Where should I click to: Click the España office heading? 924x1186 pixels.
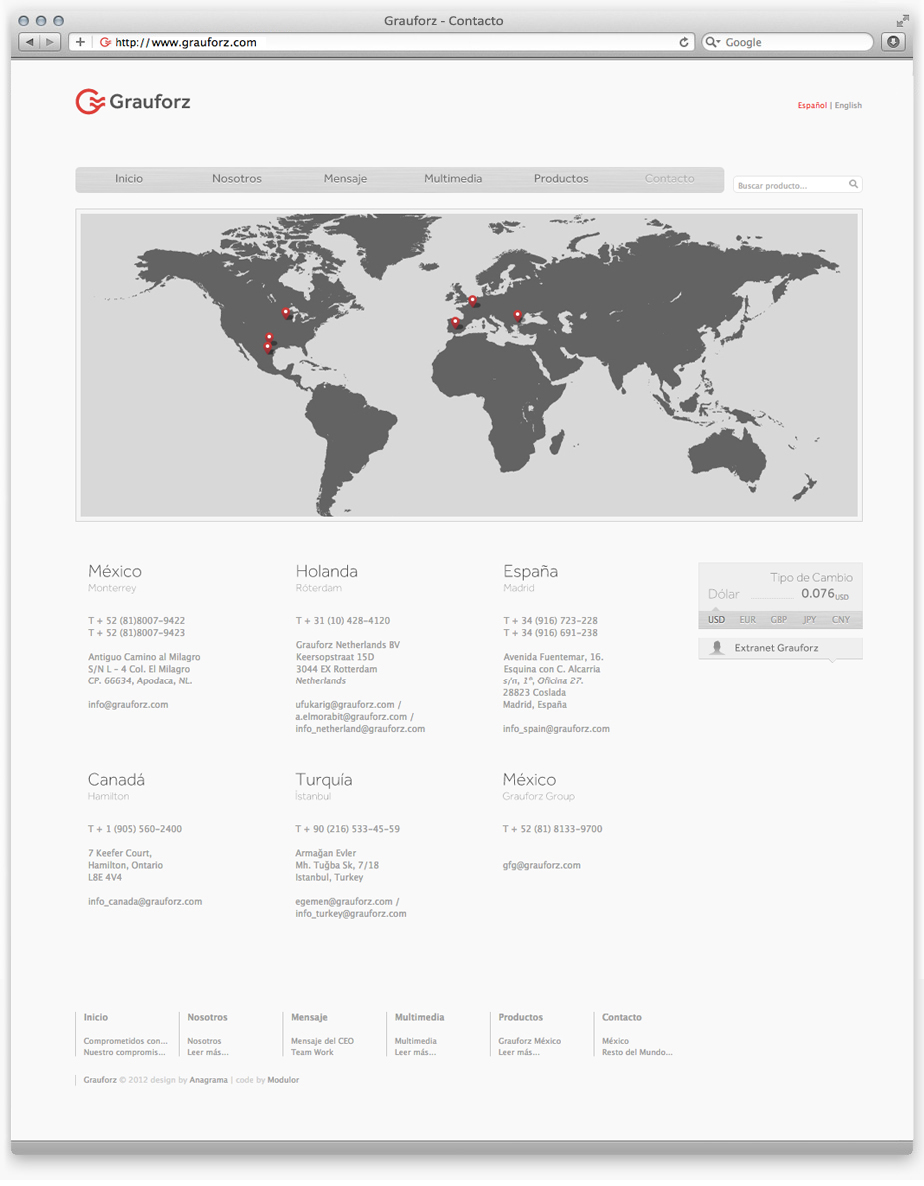click(530, 571)
